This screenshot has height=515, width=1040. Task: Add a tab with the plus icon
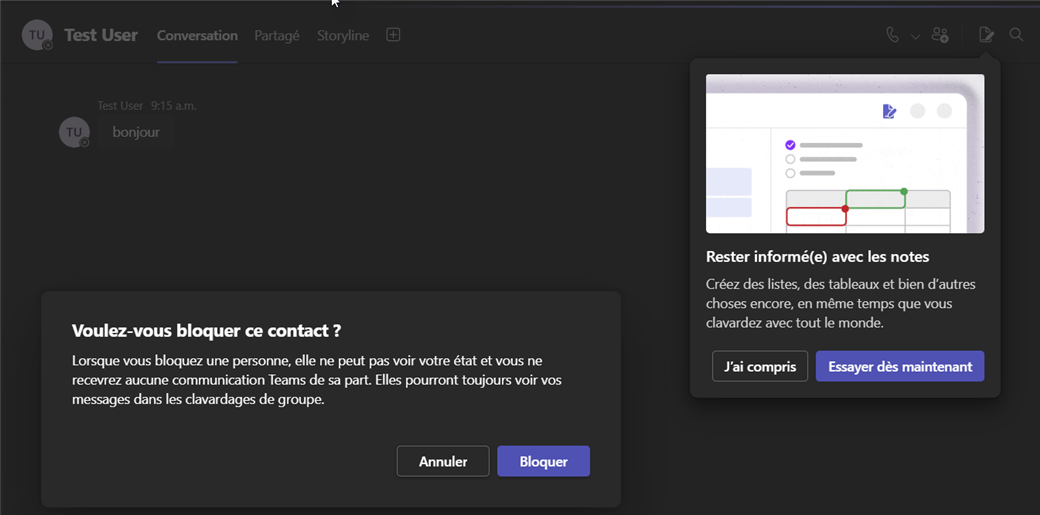[393, 35]
